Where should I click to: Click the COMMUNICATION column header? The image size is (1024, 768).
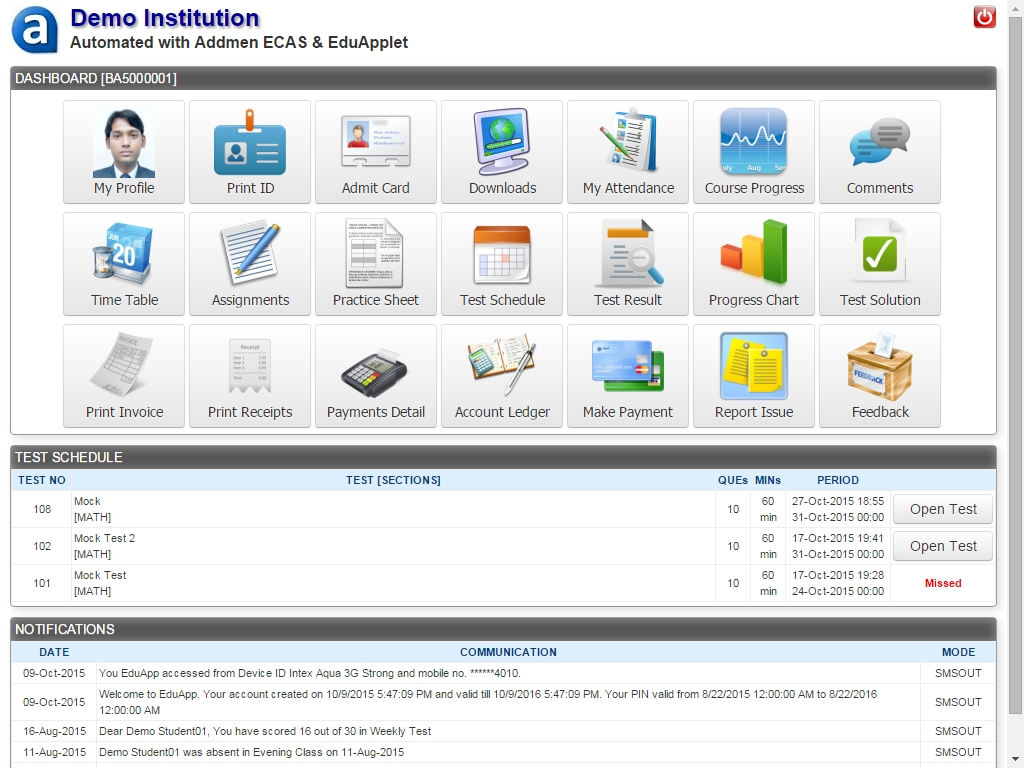(x=508, y=652)
